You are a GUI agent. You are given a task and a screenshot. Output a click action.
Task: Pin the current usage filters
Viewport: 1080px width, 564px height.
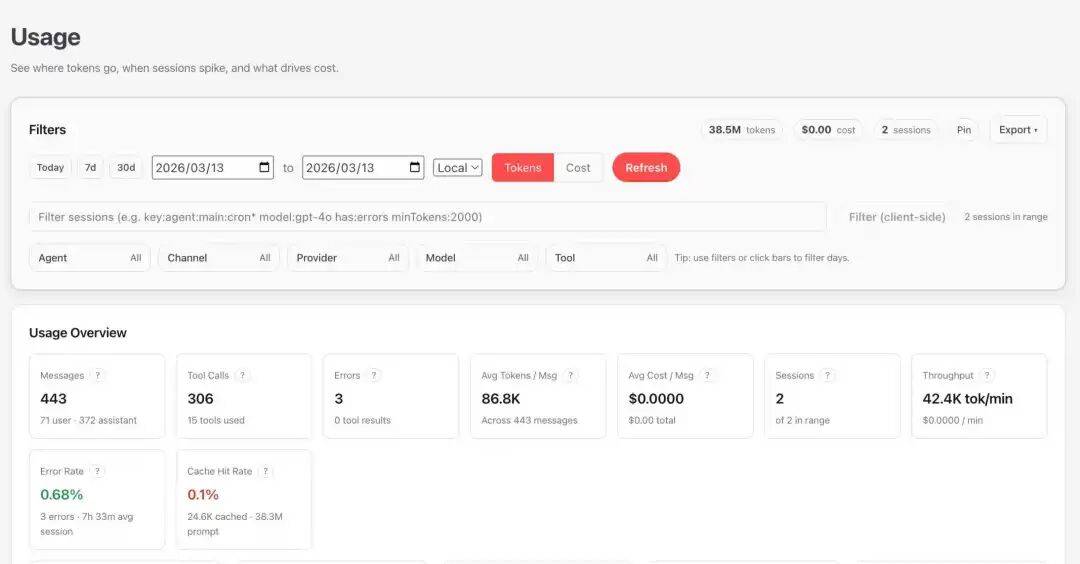(963, 130)
